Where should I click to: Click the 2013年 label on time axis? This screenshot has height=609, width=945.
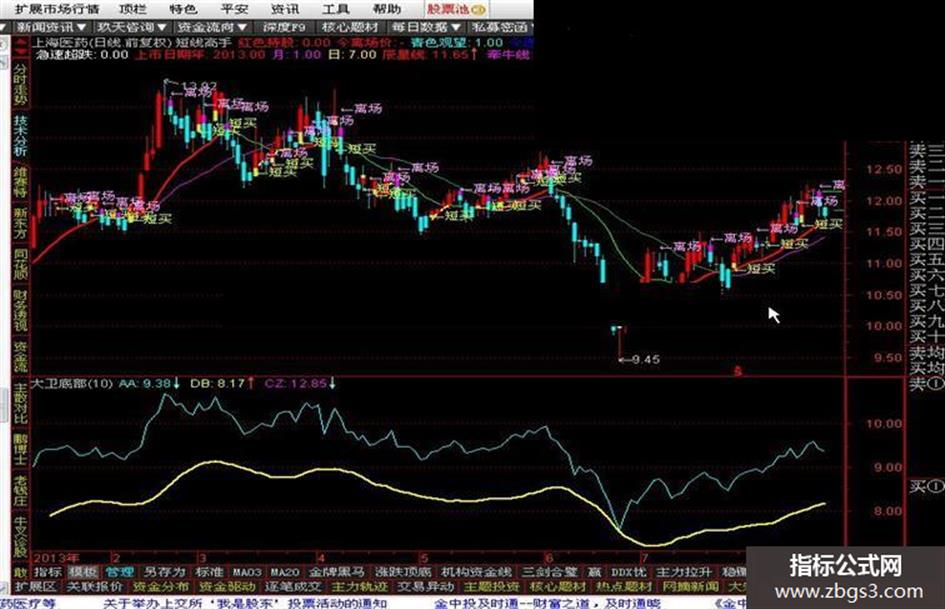coord(56,557)
